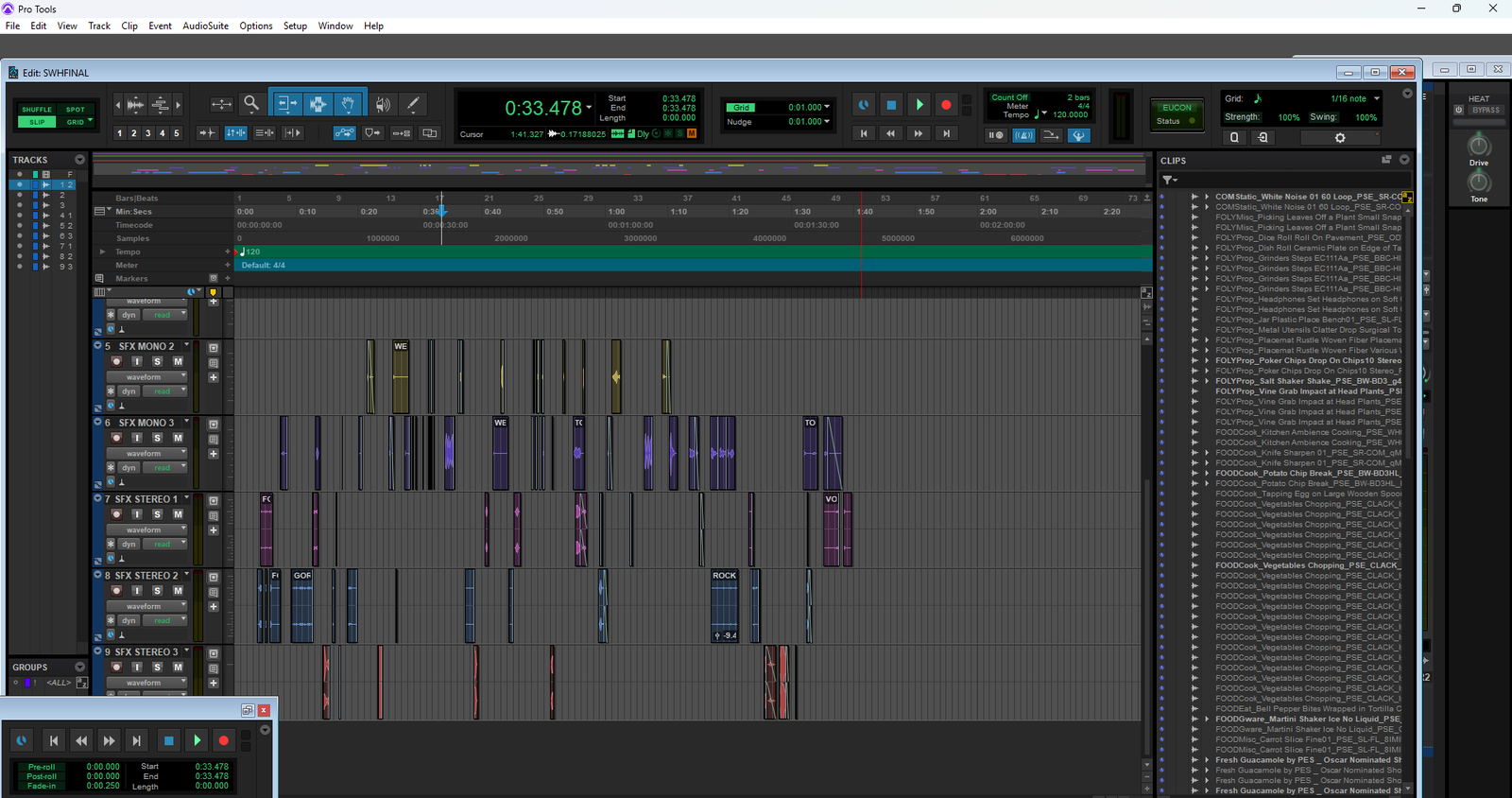
Task: Open the File menu
Action: click(x=12, y=26)
